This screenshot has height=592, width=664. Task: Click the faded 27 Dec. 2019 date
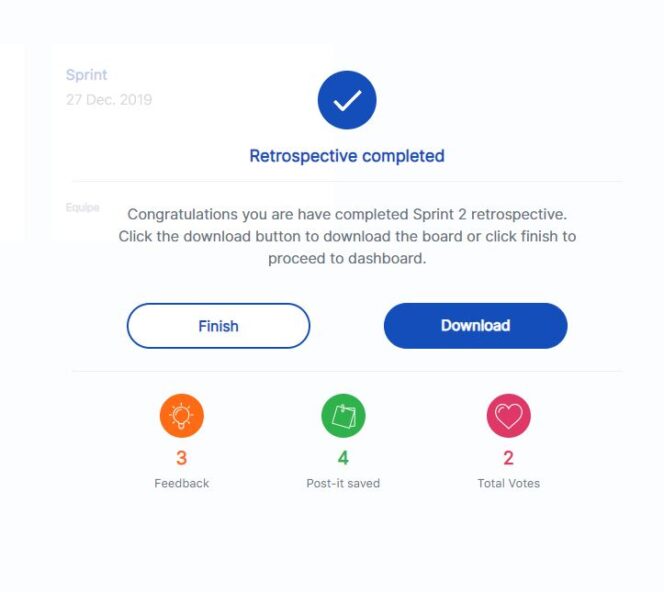(109, 100)
